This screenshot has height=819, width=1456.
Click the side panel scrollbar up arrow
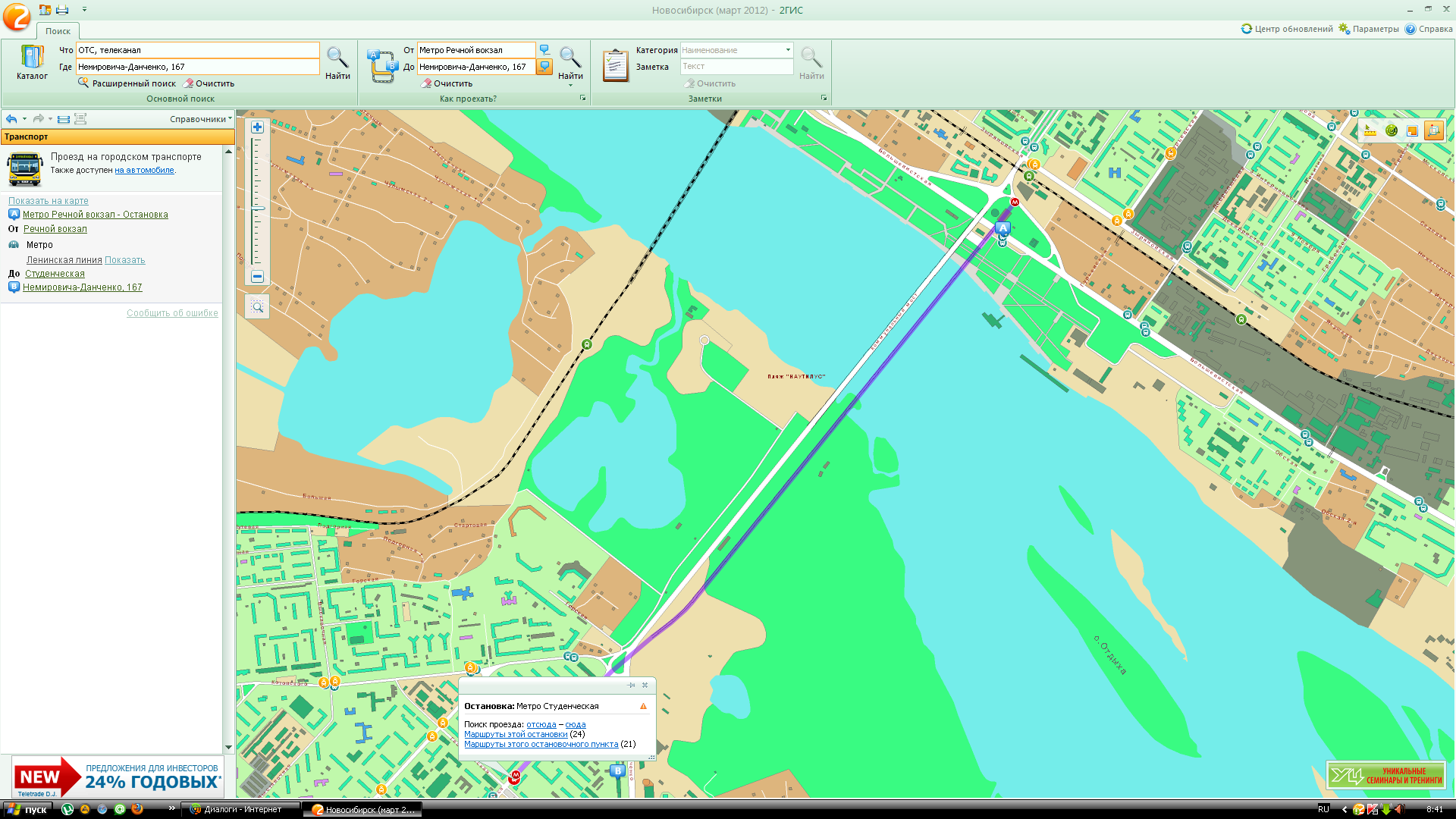pyautogui.click(x=228, y=152)
